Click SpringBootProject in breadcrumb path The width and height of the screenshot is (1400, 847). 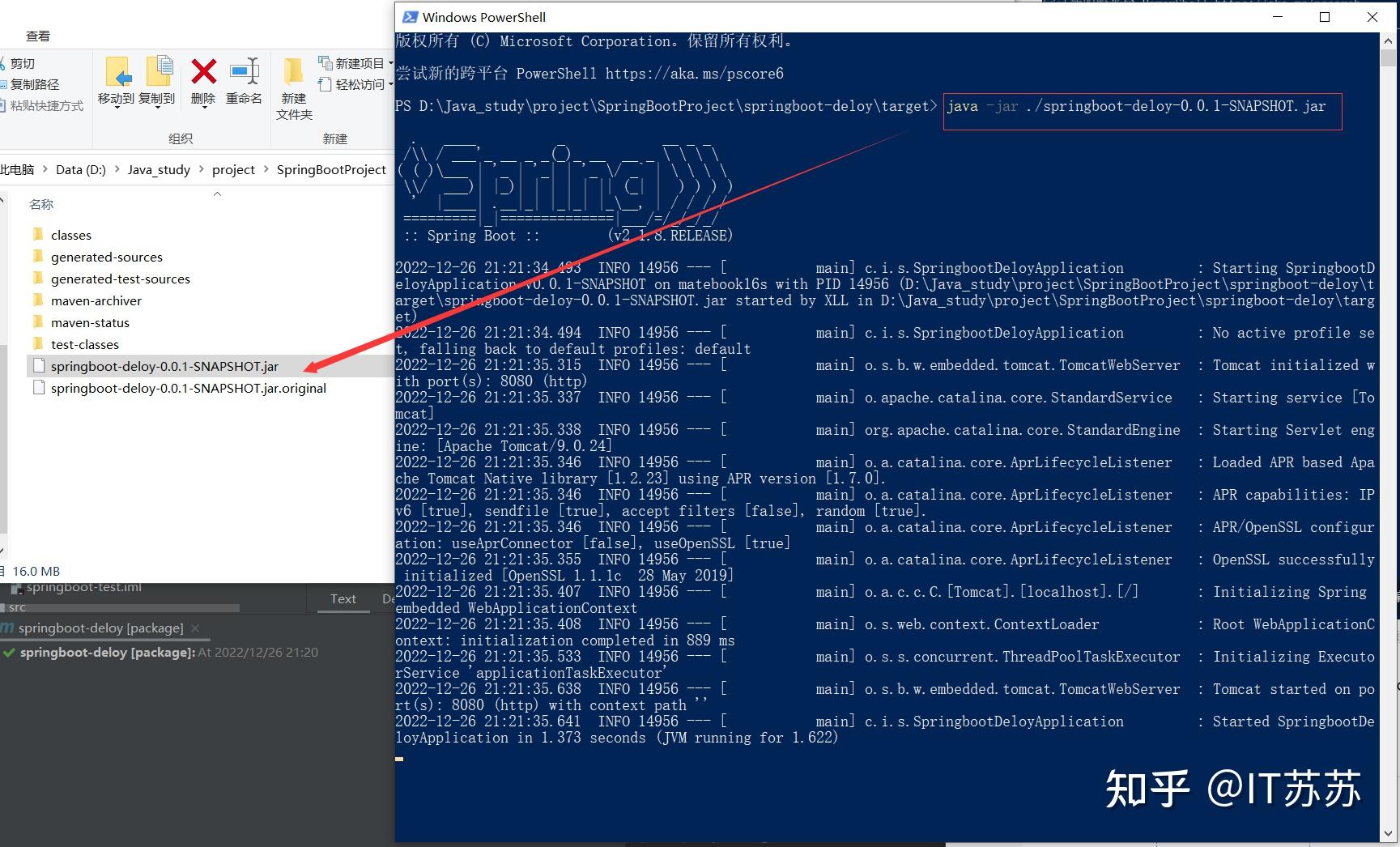(331, 169)
